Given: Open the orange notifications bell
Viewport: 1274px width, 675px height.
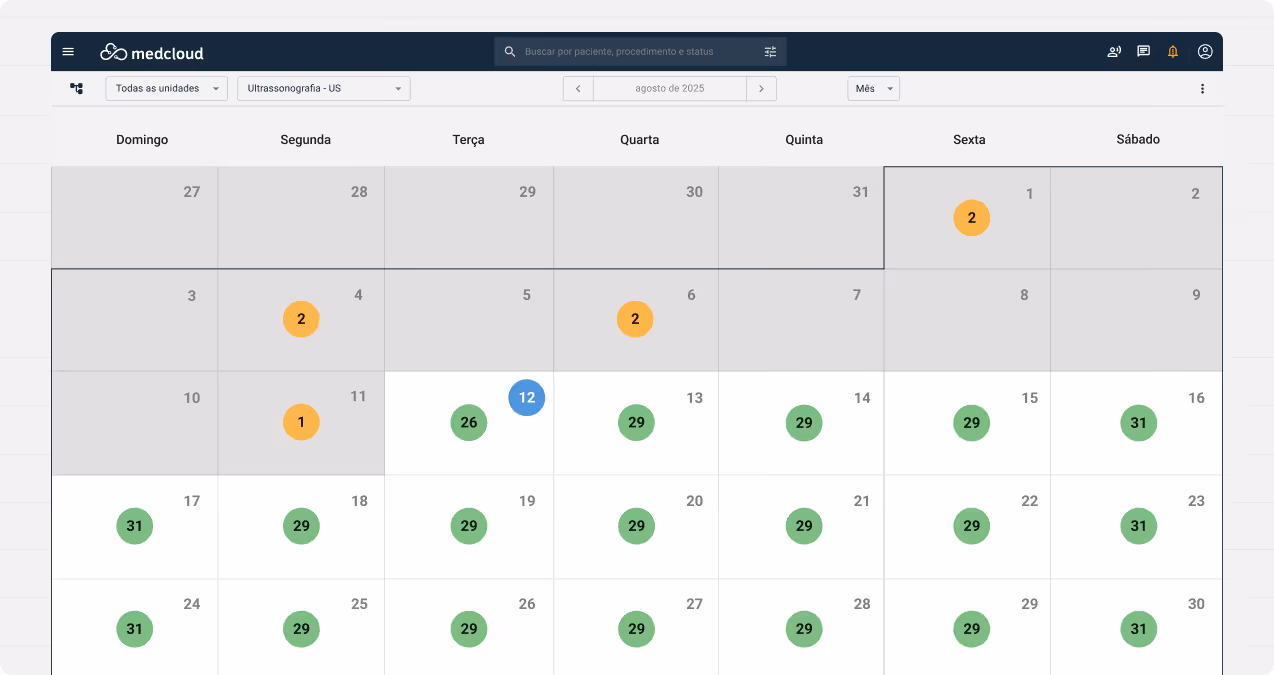Looking at the screenshot, I should tap(1172, 51).
